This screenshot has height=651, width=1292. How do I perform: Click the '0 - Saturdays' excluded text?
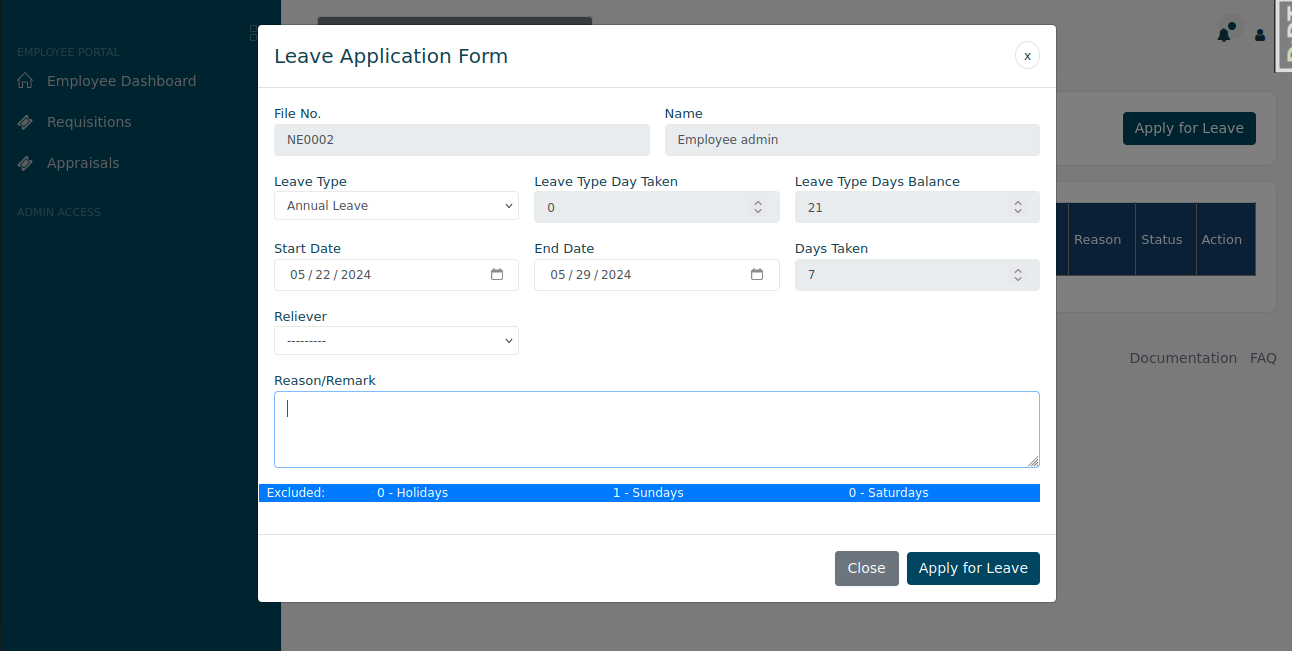tap(888, 493)
